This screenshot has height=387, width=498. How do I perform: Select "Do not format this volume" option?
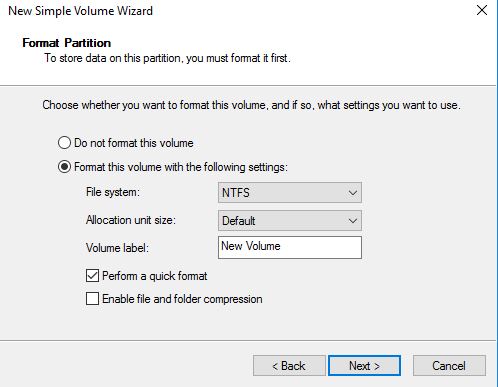click(x=64, y=143)
